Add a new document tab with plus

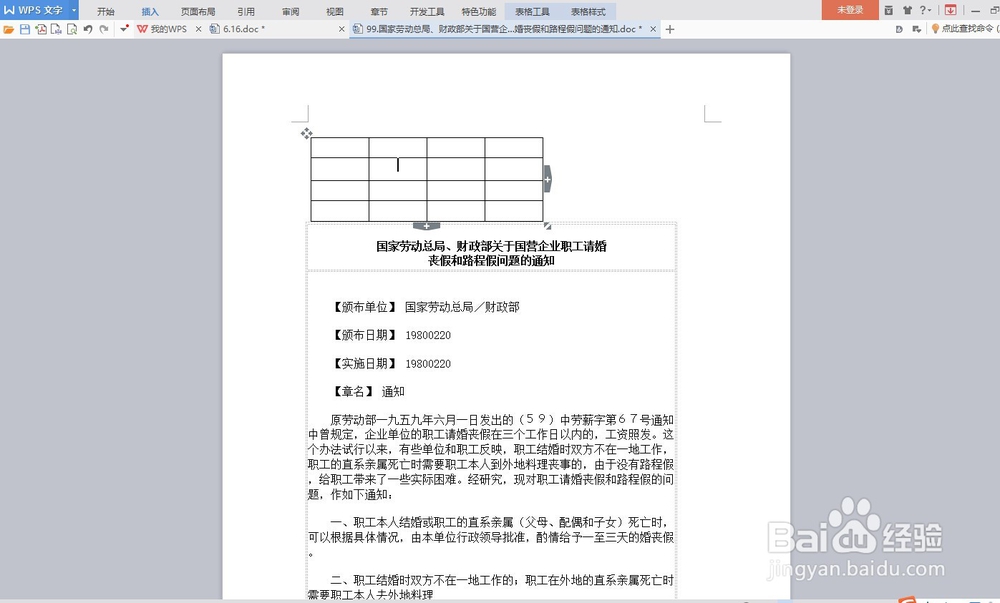point(670,29)
